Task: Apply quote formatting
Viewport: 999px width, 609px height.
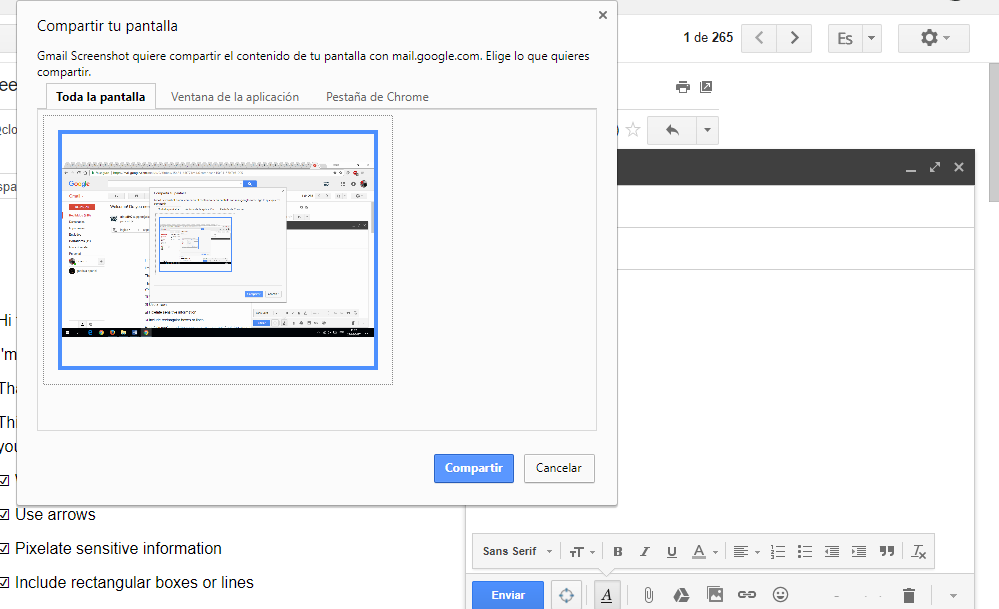Action: 887,552
